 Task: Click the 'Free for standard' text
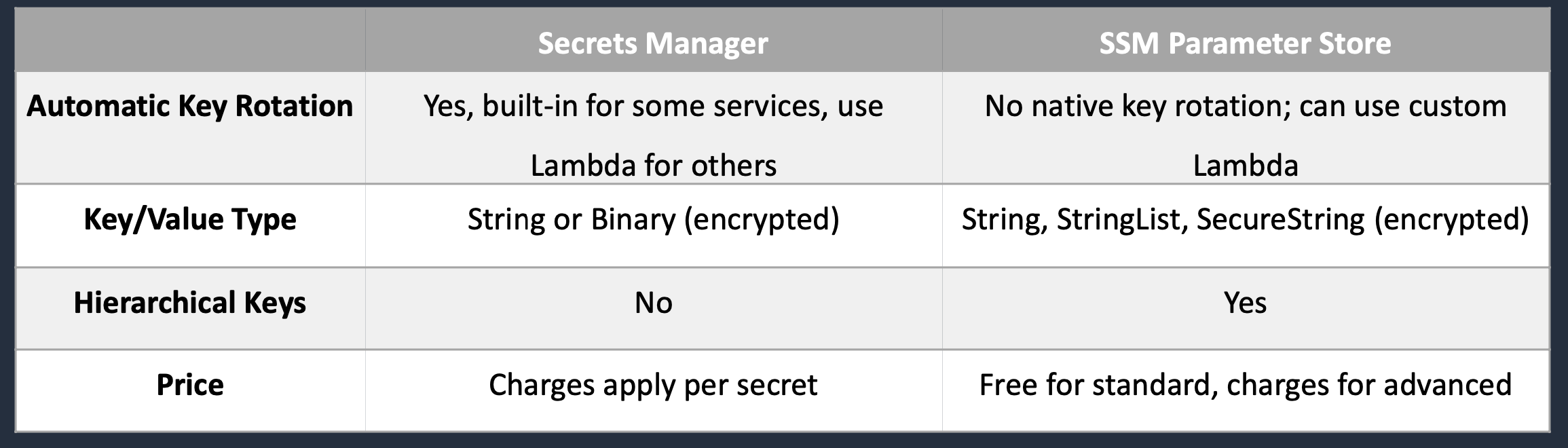coord(1094,385)
